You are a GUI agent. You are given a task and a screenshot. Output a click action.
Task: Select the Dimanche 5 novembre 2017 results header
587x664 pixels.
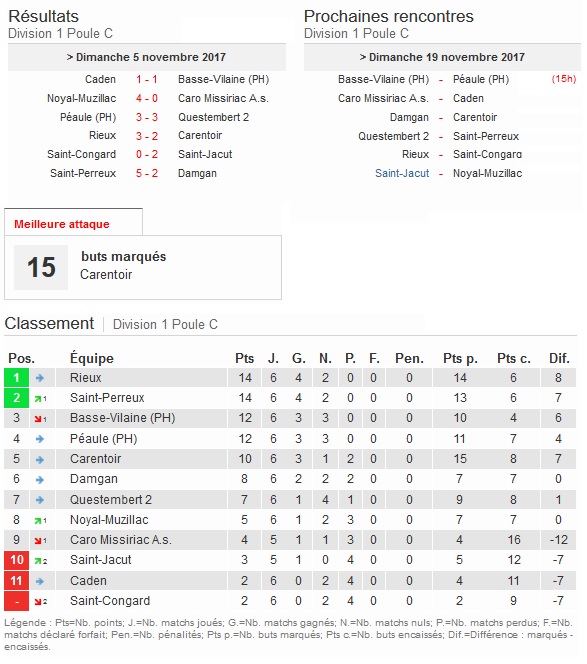pos(147,57)
